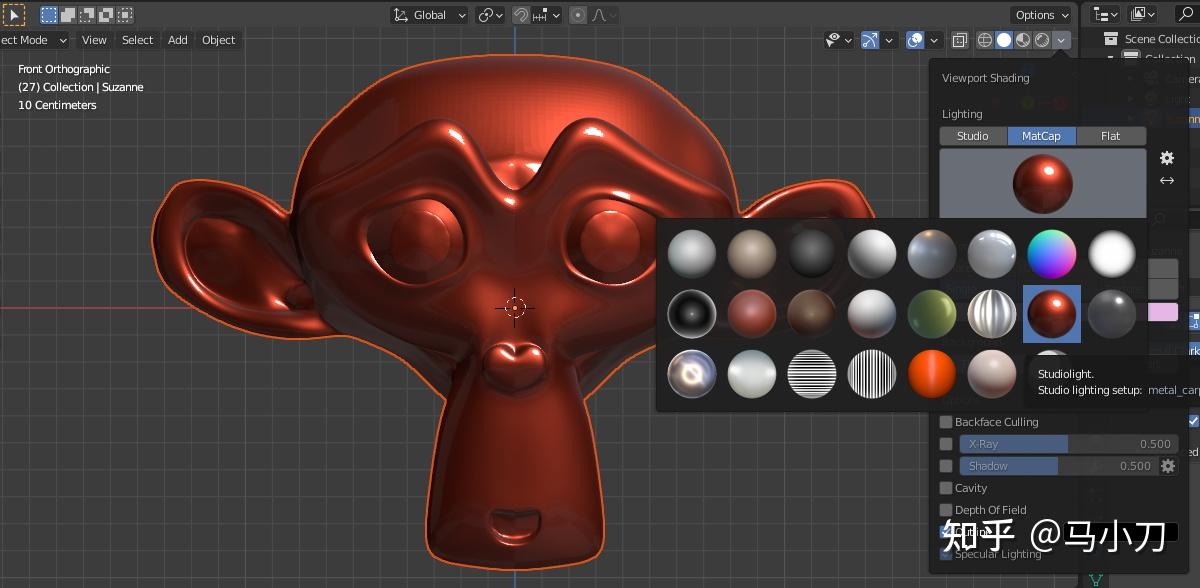
Task: Open the Add menu
Action: pos(177,40)
